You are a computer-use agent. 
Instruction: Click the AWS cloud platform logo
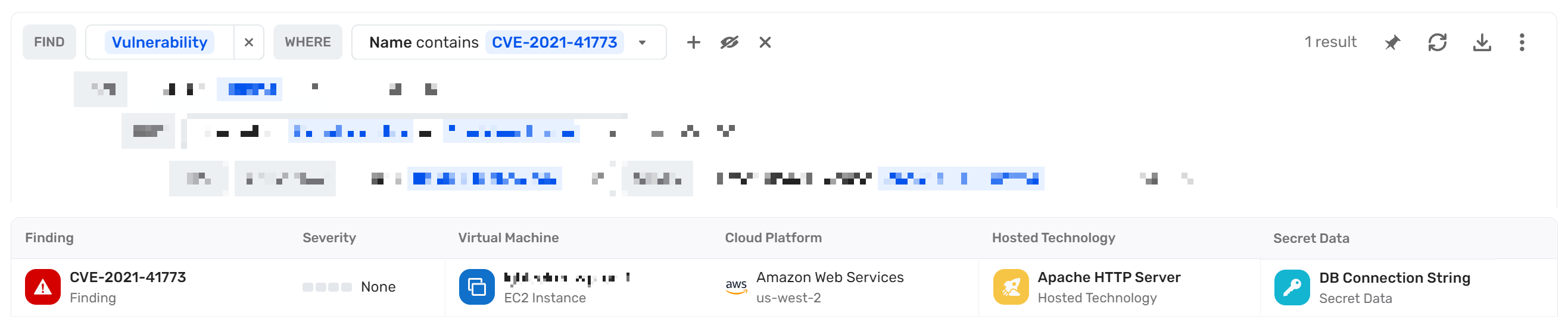tap(736, 287)
